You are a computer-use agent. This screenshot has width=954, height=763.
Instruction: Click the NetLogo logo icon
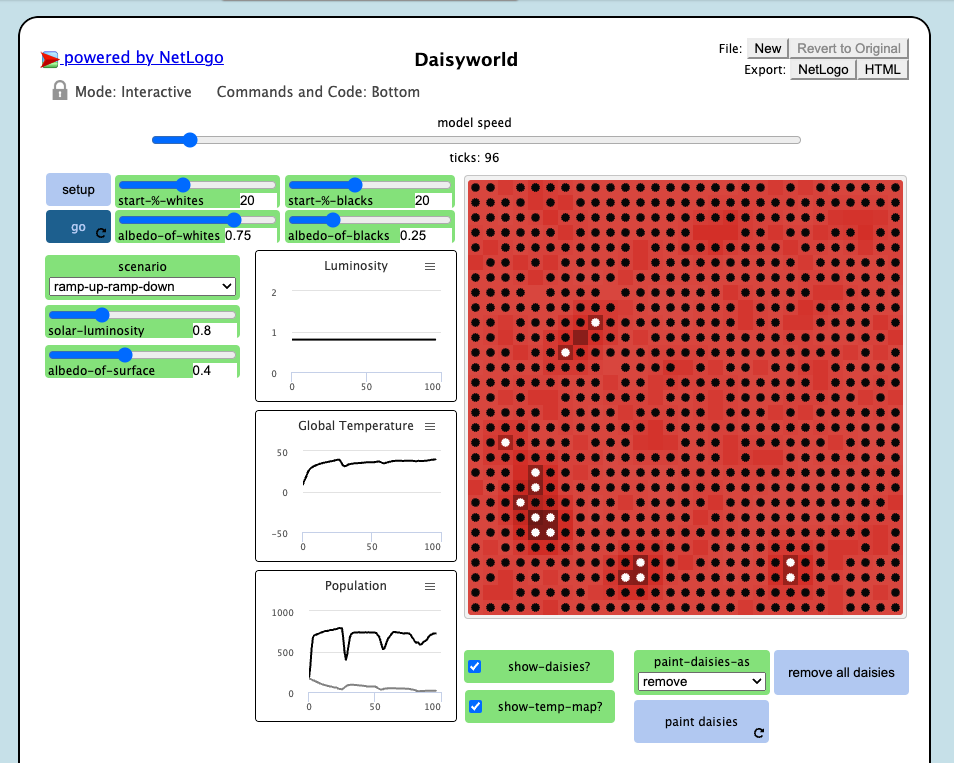pyautogui.click(x=49, y=58)
